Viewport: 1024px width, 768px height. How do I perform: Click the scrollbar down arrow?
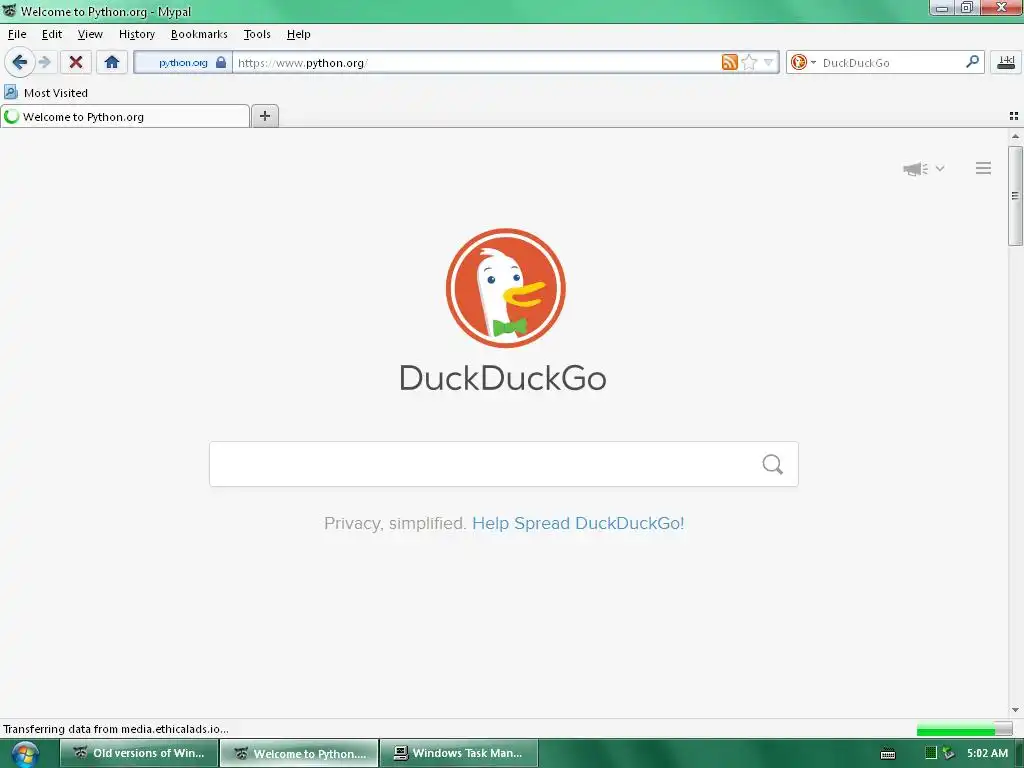click(x=1015, y=710)
